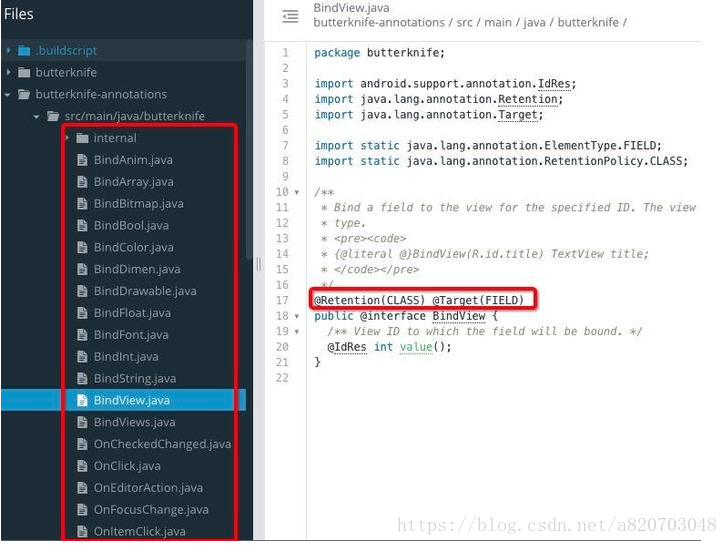Open BindDimen.java file name
Screen dimensions: 728x545
[137, 269]
